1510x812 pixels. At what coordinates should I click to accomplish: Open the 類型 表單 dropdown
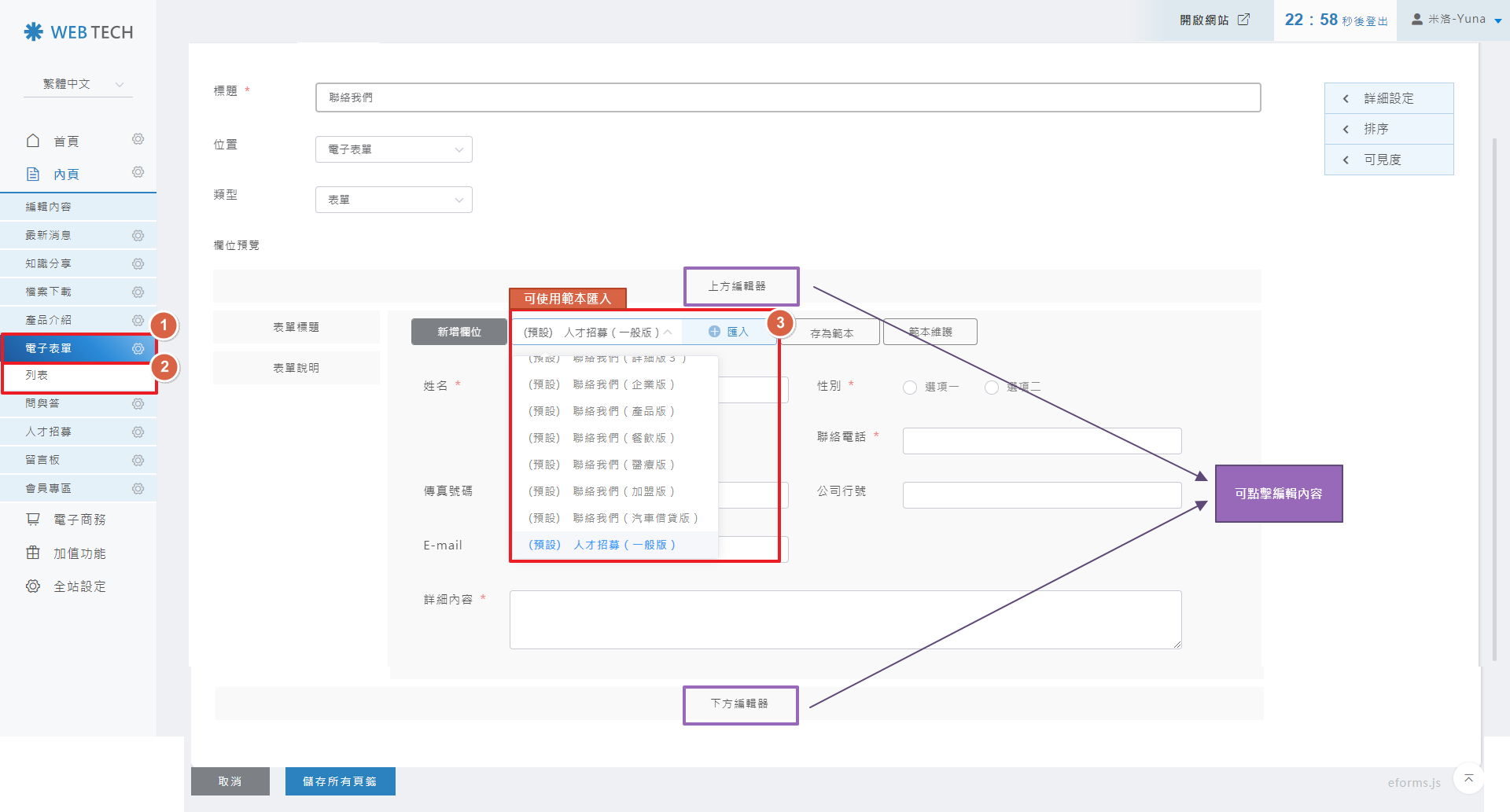[393, 200]
